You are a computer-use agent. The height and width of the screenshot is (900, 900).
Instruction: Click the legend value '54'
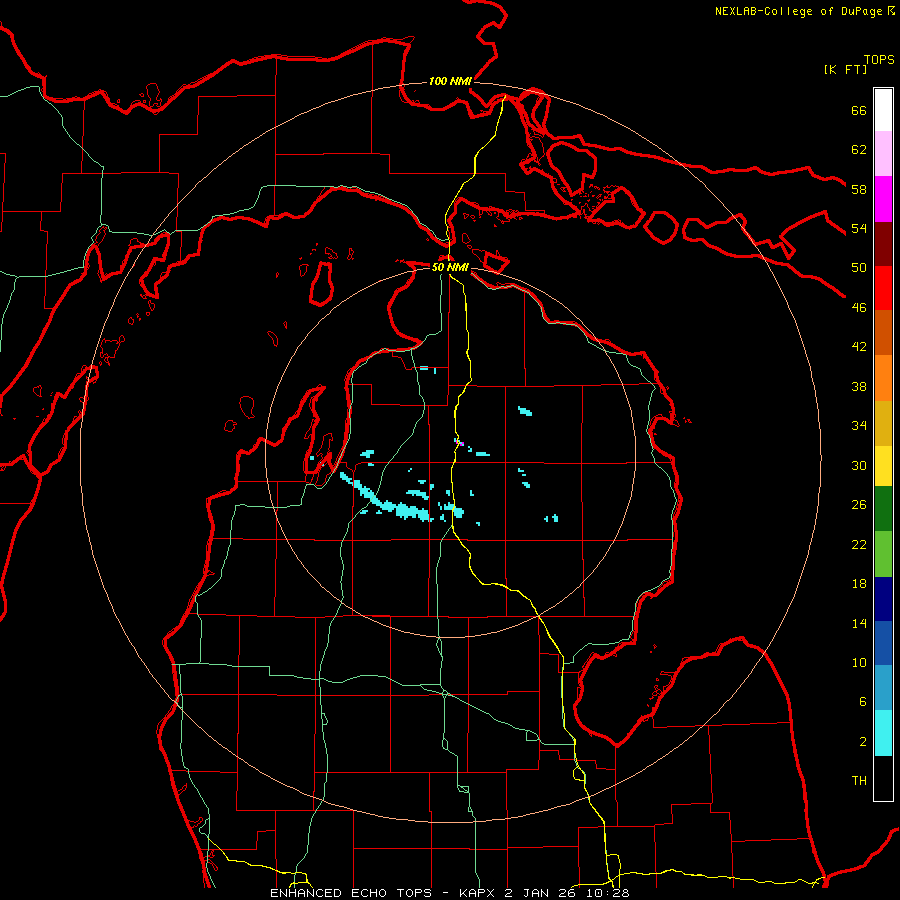click(859, 229)
